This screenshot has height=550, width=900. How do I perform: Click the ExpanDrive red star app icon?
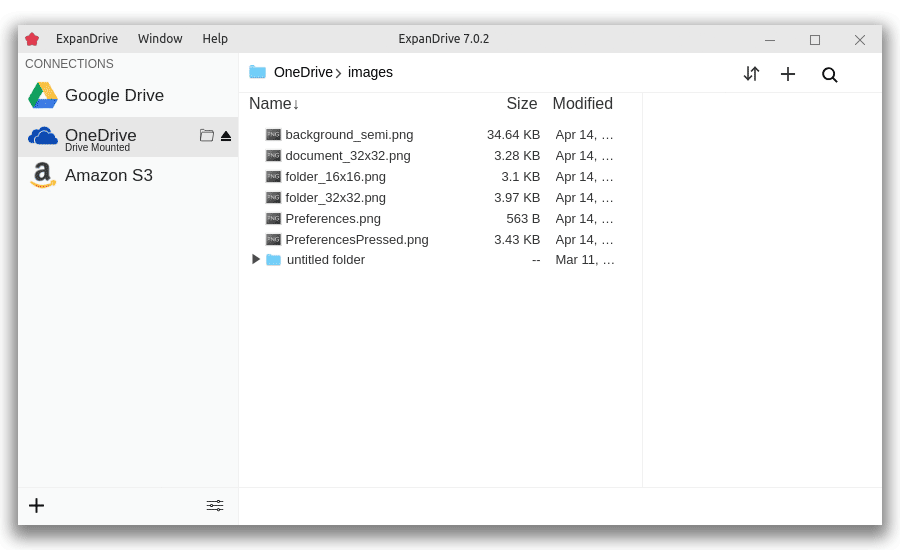pyautogui.click(x=32, y=39)
